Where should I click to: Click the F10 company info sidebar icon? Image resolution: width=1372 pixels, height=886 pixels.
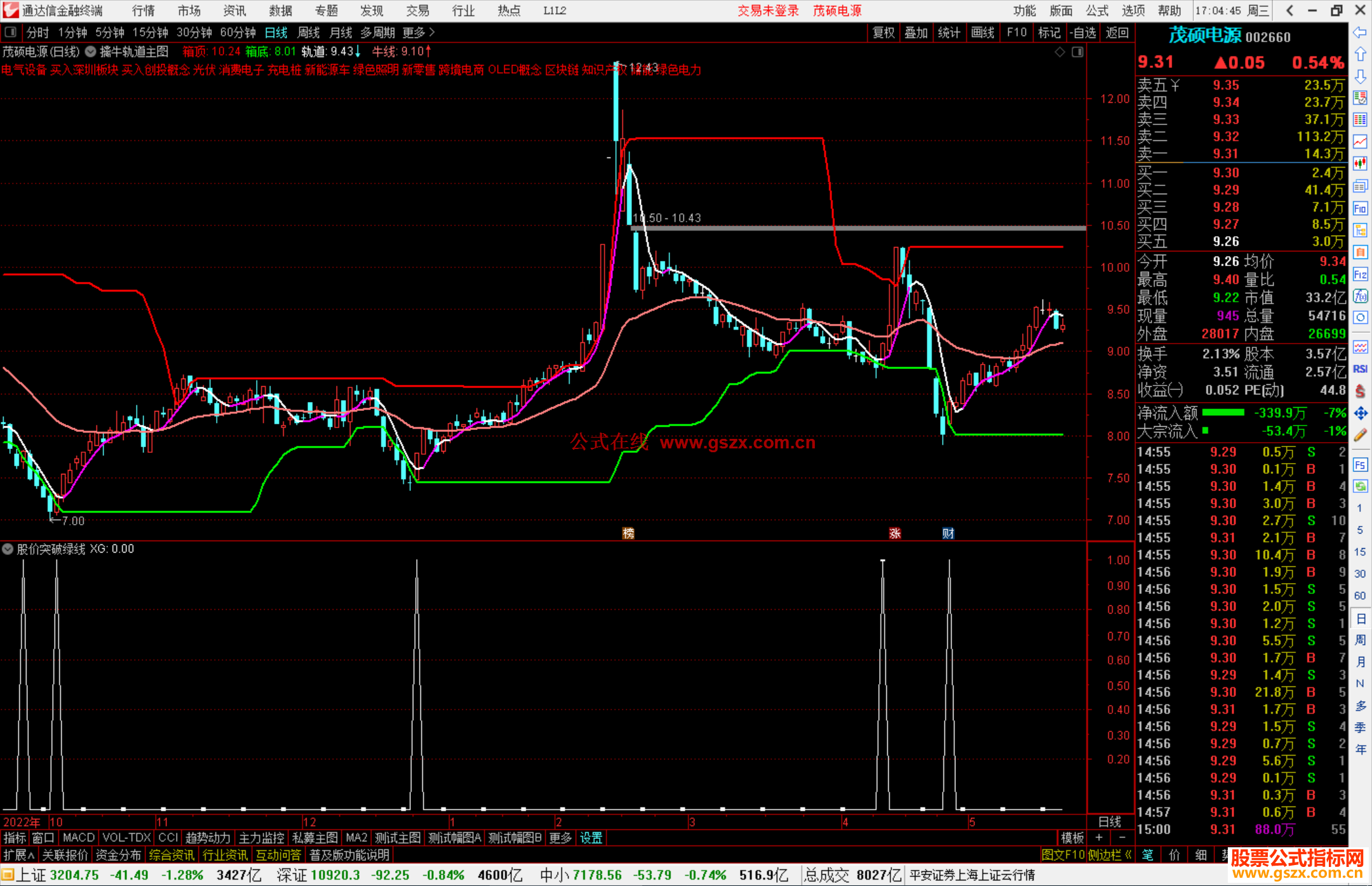1360,208
